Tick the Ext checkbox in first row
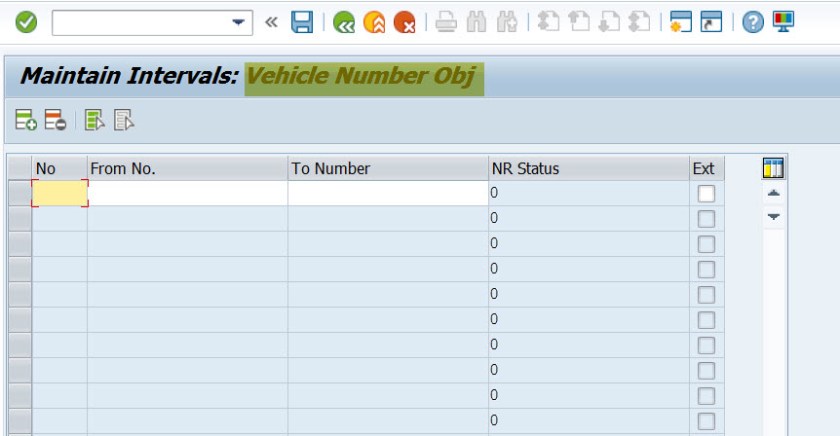Image resolution: width=840 pixels, height=436 pixels. [x=706, y=193]
